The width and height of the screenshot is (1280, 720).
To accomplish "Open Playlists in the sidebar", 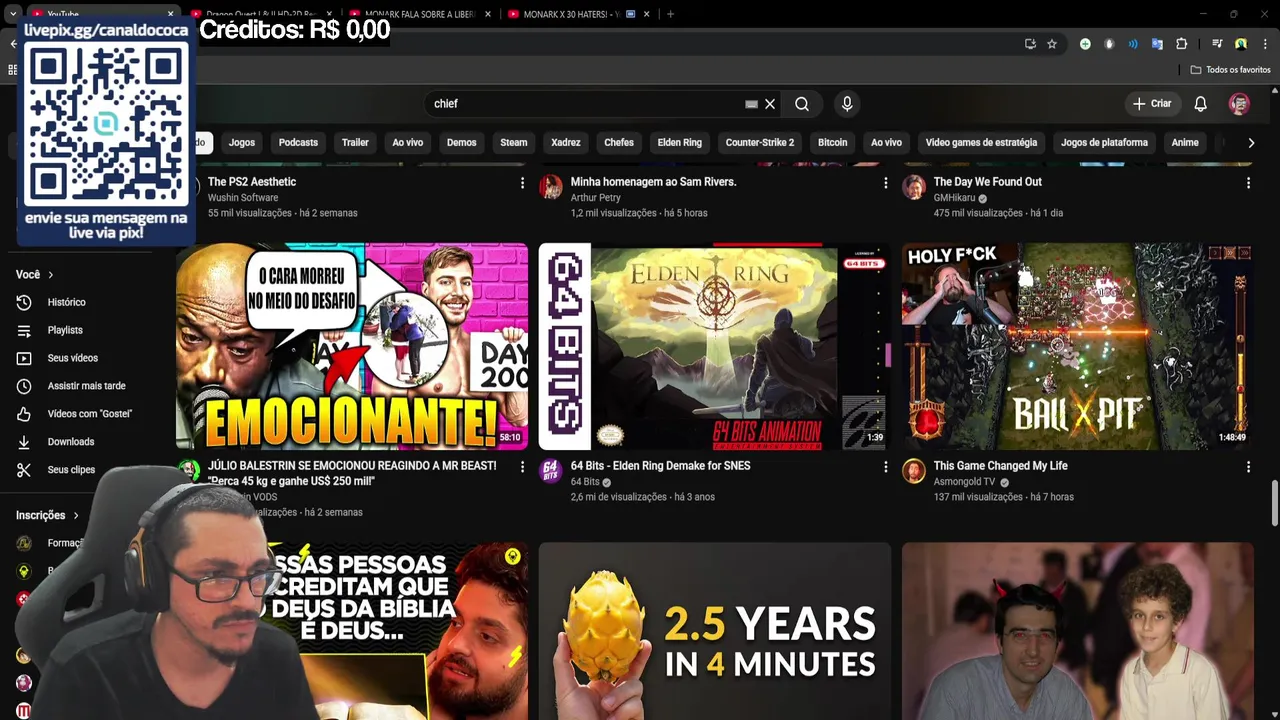I will point(65,330).
